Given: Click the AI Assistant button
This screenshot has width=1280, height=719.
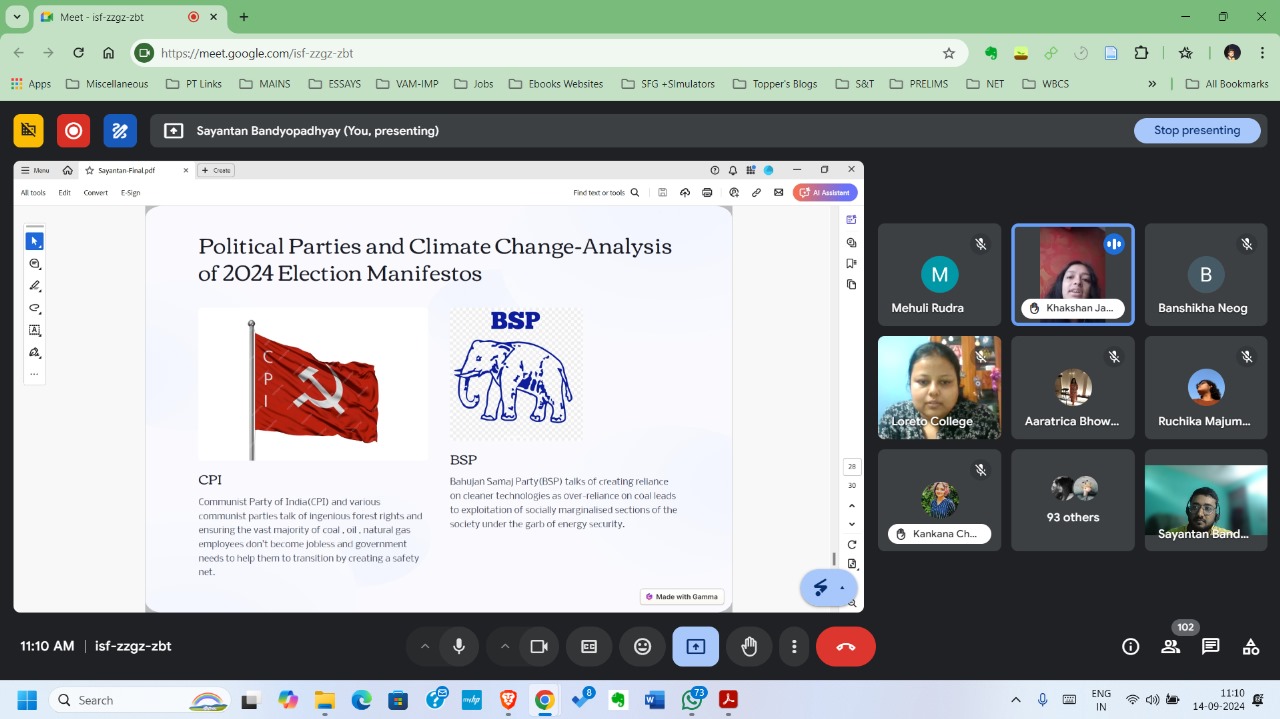Looking at the screenshot, I should click(825, 193).
